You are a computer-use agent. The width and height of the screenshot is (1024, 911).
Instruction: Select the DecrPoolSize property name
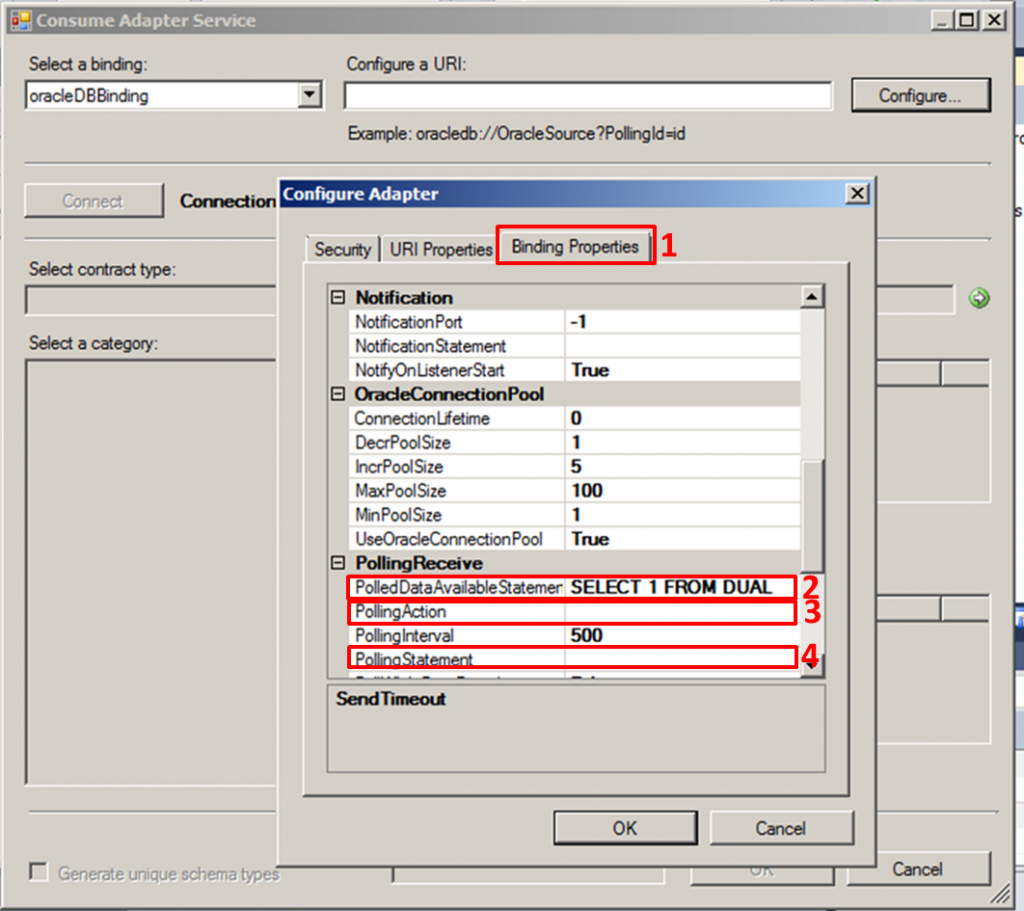click(403, 443)
